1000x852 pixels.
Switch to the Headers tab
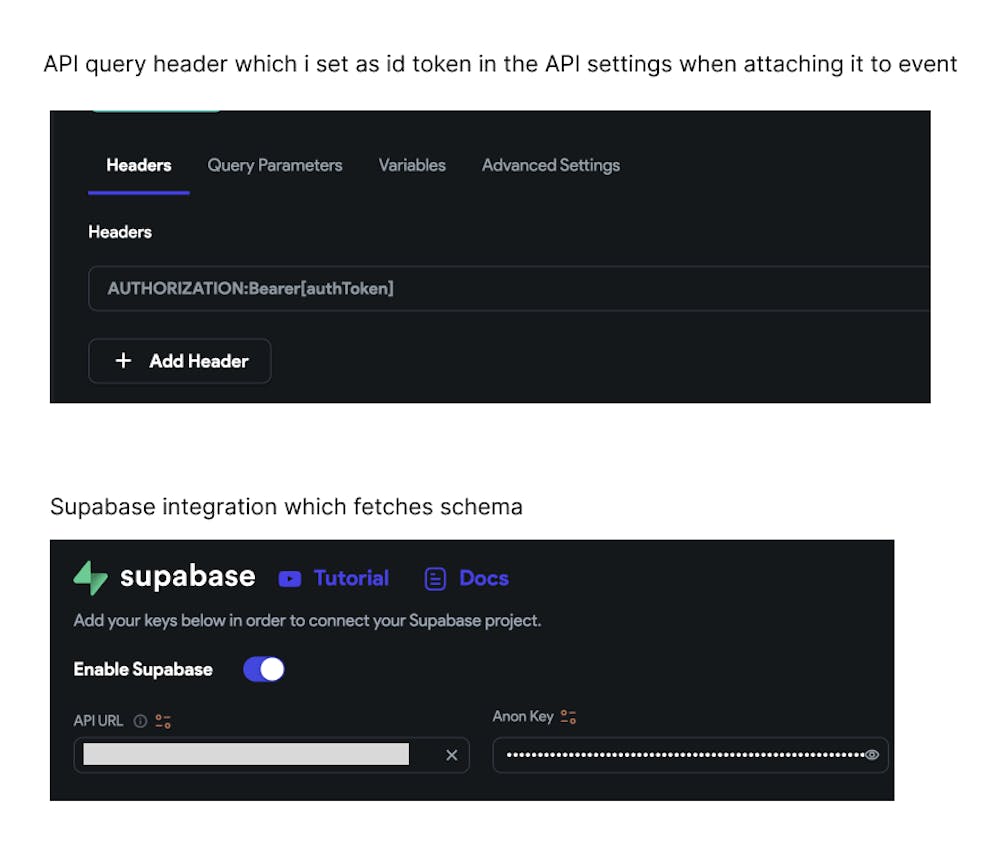tap(139, 165)
